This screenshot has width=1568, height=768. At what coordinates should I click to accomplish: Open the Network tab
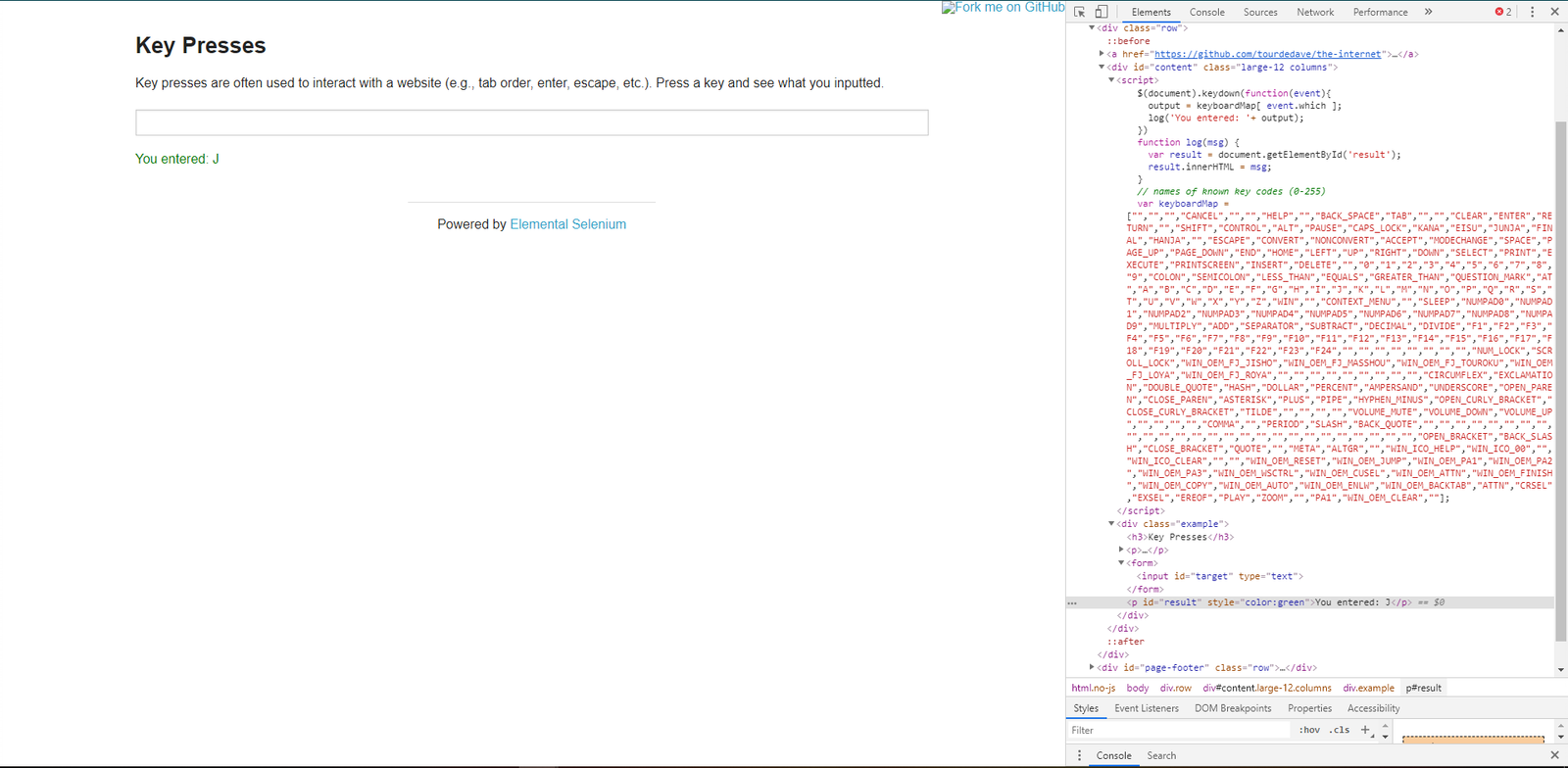coord(1315,12)
